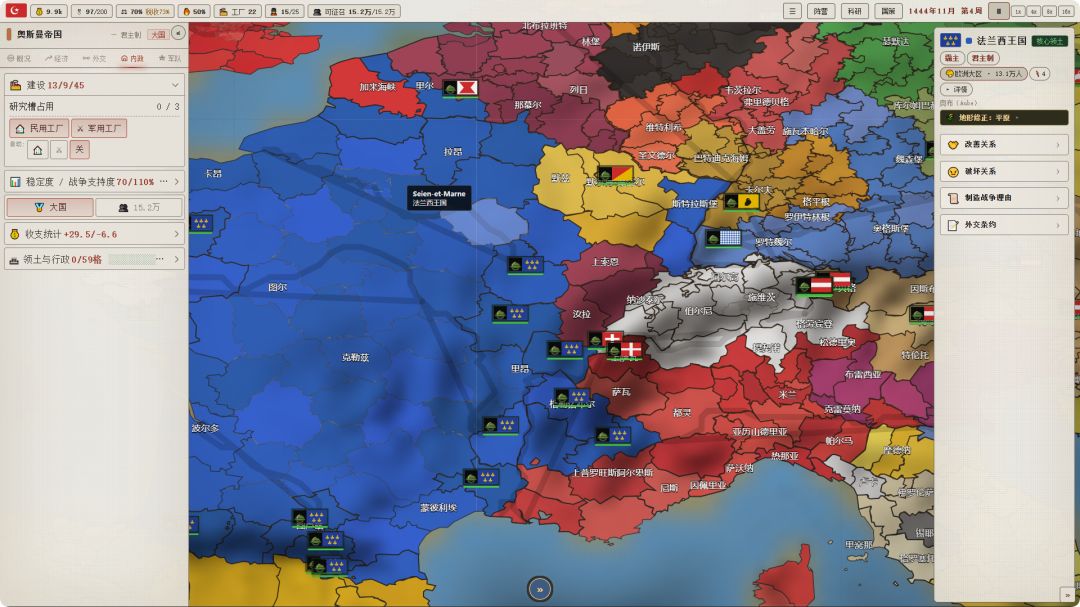Image resolution: width=1080 pixels, height=607 pixels.
Task: Expand the 领土与行政 row
Action: (94, 260)
